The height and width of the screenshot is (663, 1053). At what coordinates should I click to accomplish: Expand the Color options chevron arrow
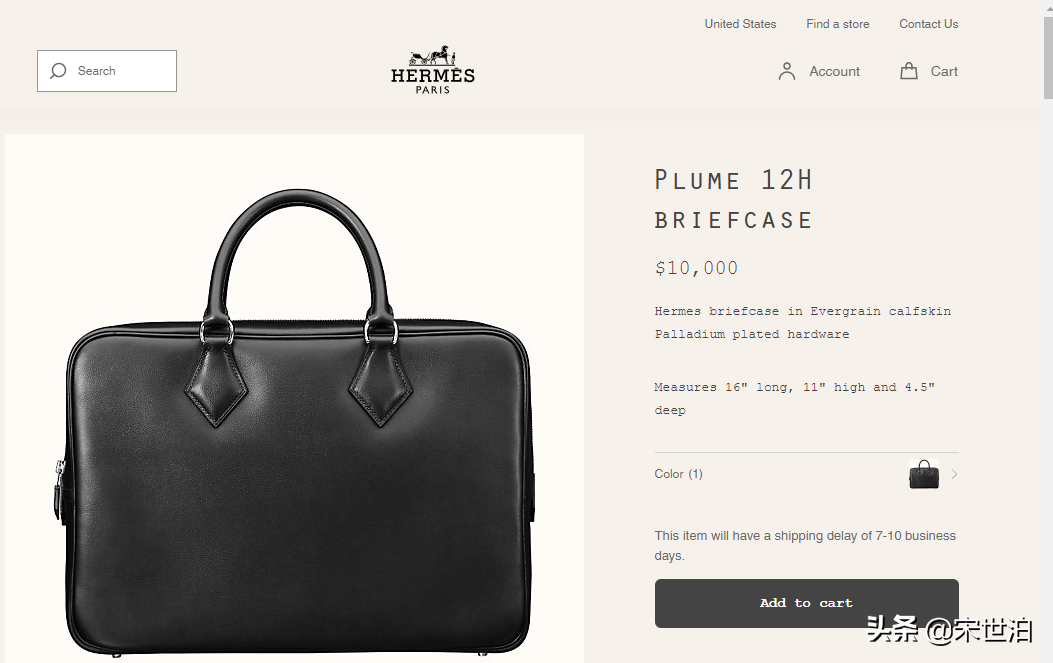pos(954,474)
